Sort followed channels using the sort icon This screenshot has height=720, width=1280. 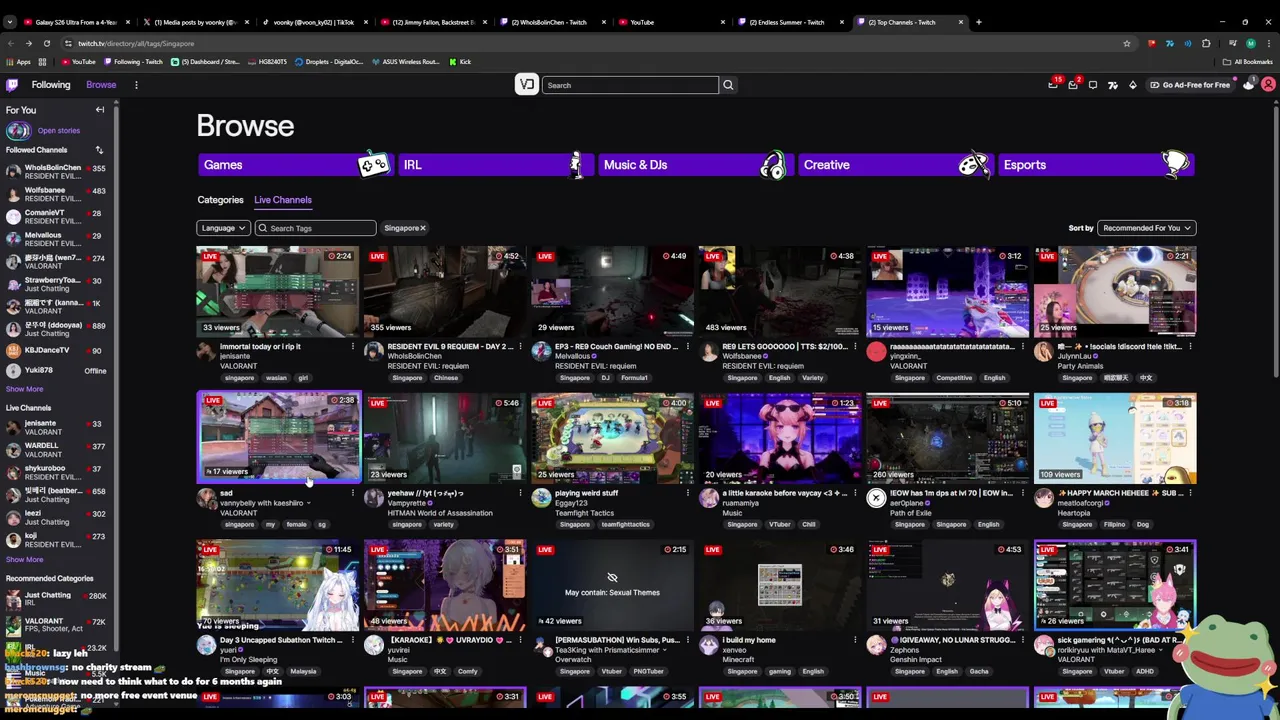[x=99, y=150]
